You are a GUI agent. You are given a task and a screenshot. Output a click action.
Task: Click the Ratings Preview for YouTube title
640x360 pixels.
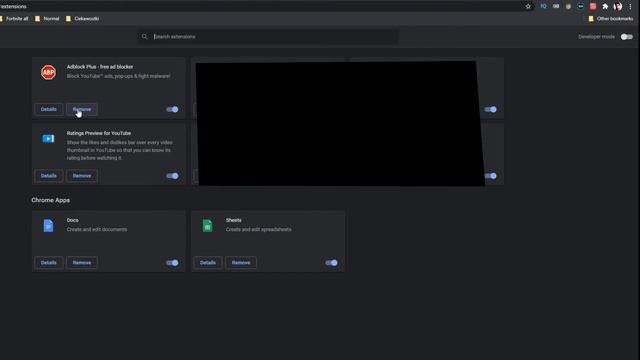coord(99,133)
